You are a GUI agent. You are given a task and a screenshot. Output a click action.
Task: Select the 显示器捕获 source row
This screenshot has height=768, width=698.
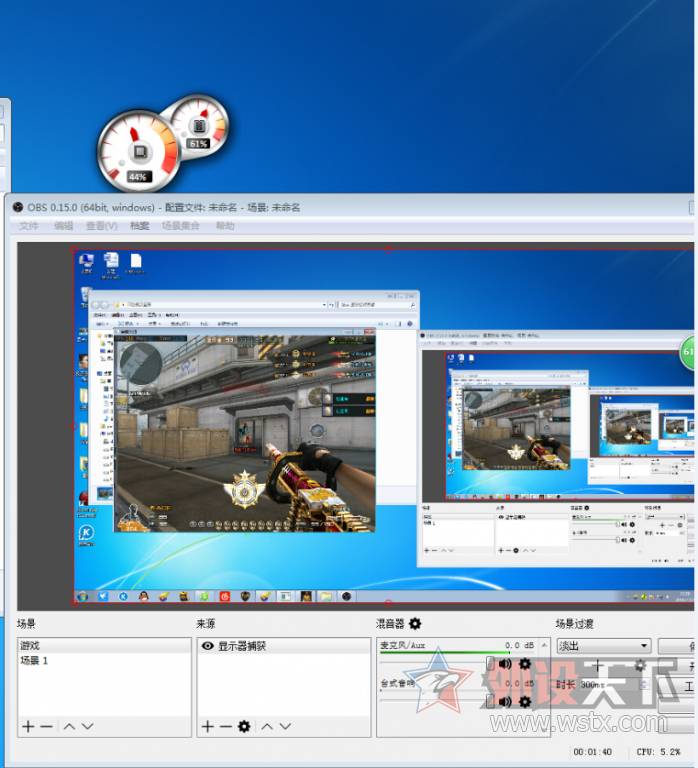[284, 646]
